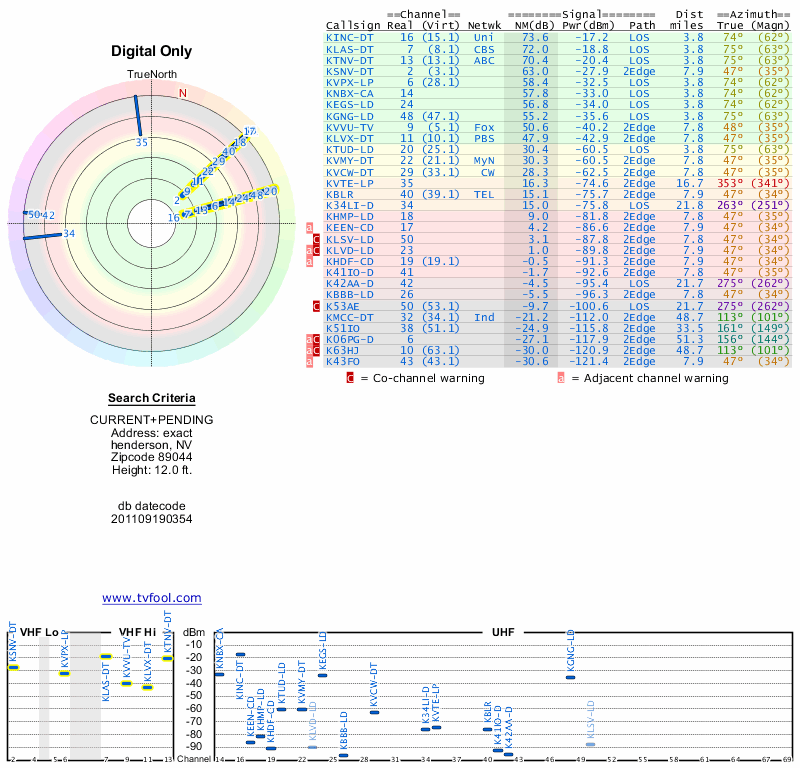
Task: Click the KVCW-DT bar in UHF spectrum
Action: [374, 712]
